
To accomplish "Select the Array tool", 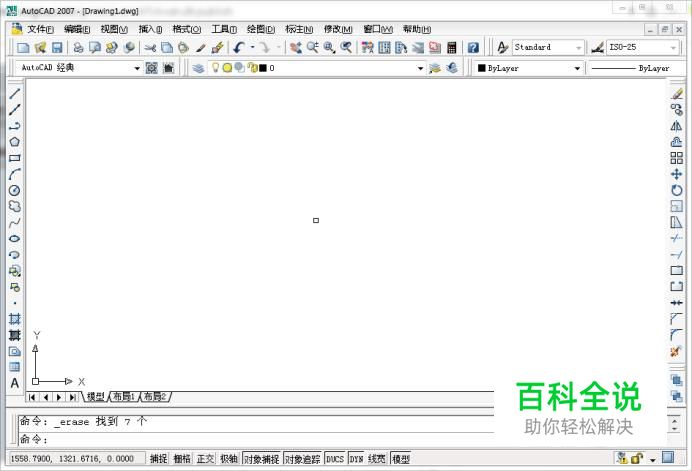I will [x=677, y=158].
